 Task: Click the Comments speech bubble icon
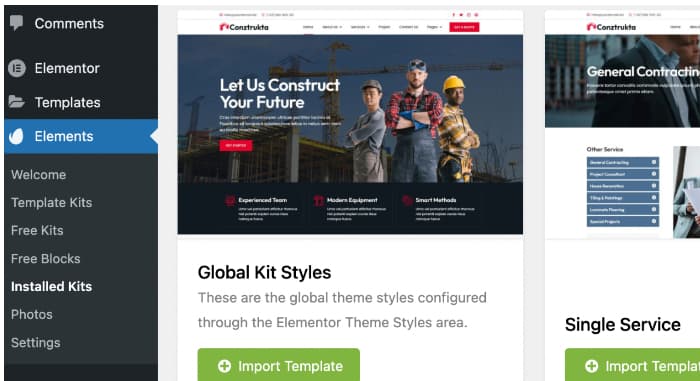[x=17, y=22]
